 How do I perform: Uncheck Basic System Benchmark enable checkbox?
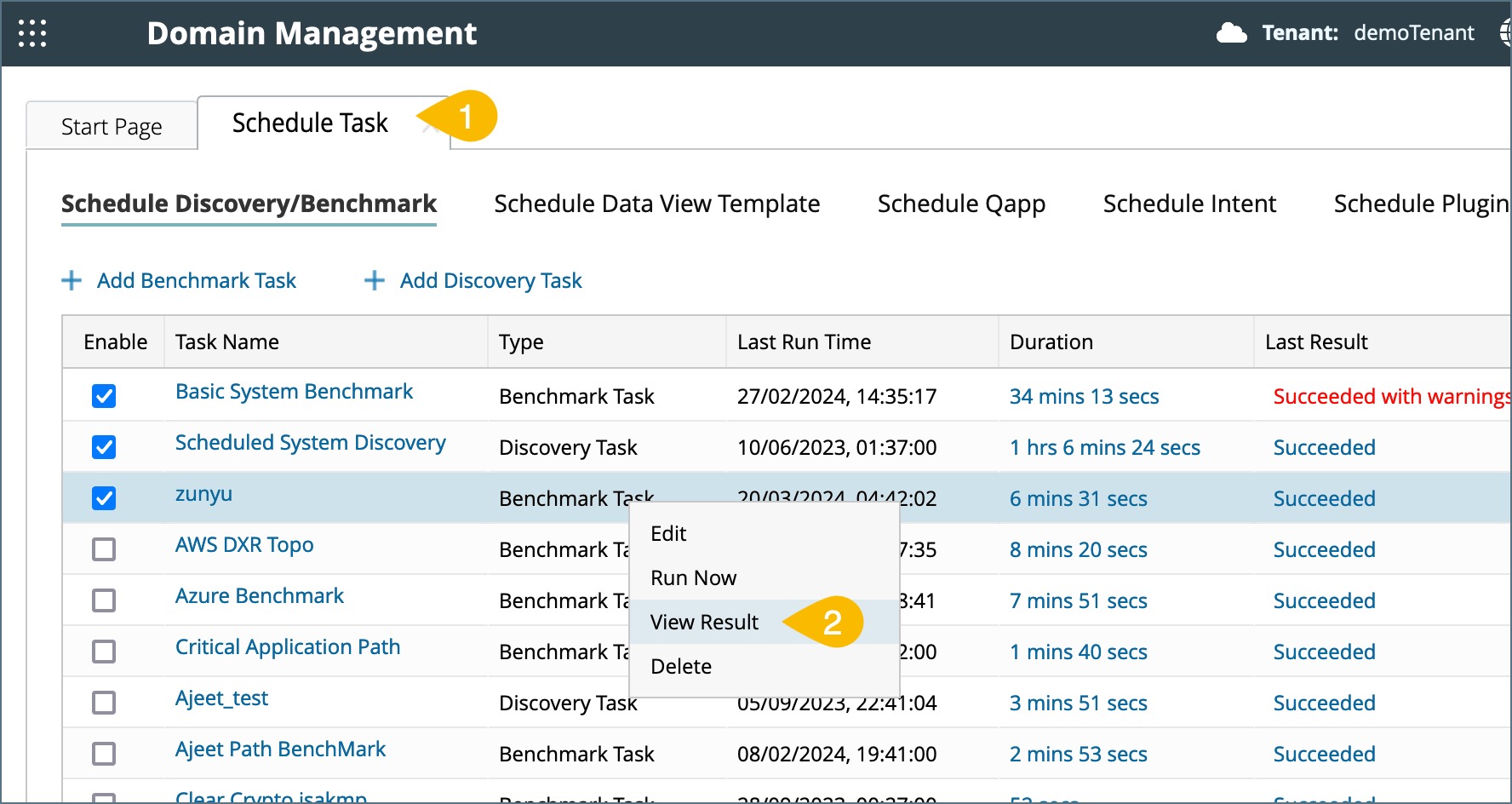104,396
